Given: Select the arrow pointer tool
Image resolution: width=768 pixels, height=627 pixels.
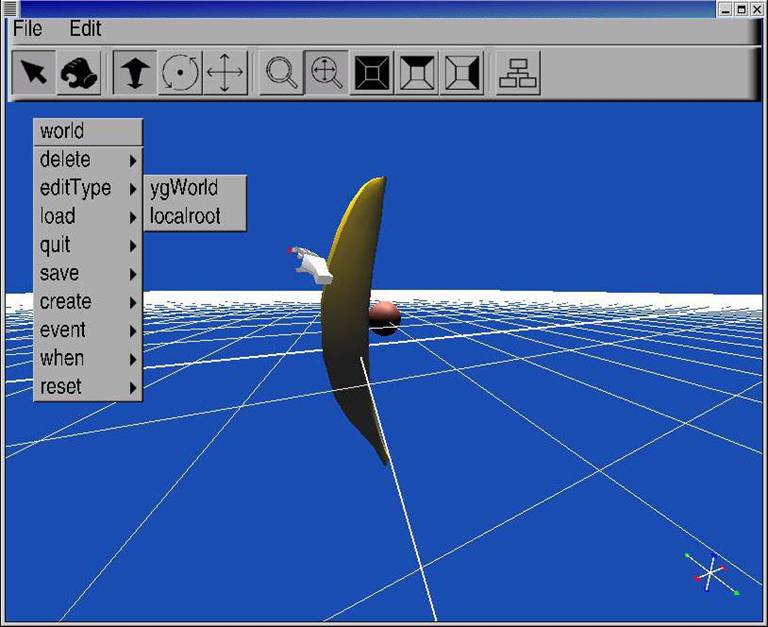Looking at the screenshot, I should pos(33,72).
